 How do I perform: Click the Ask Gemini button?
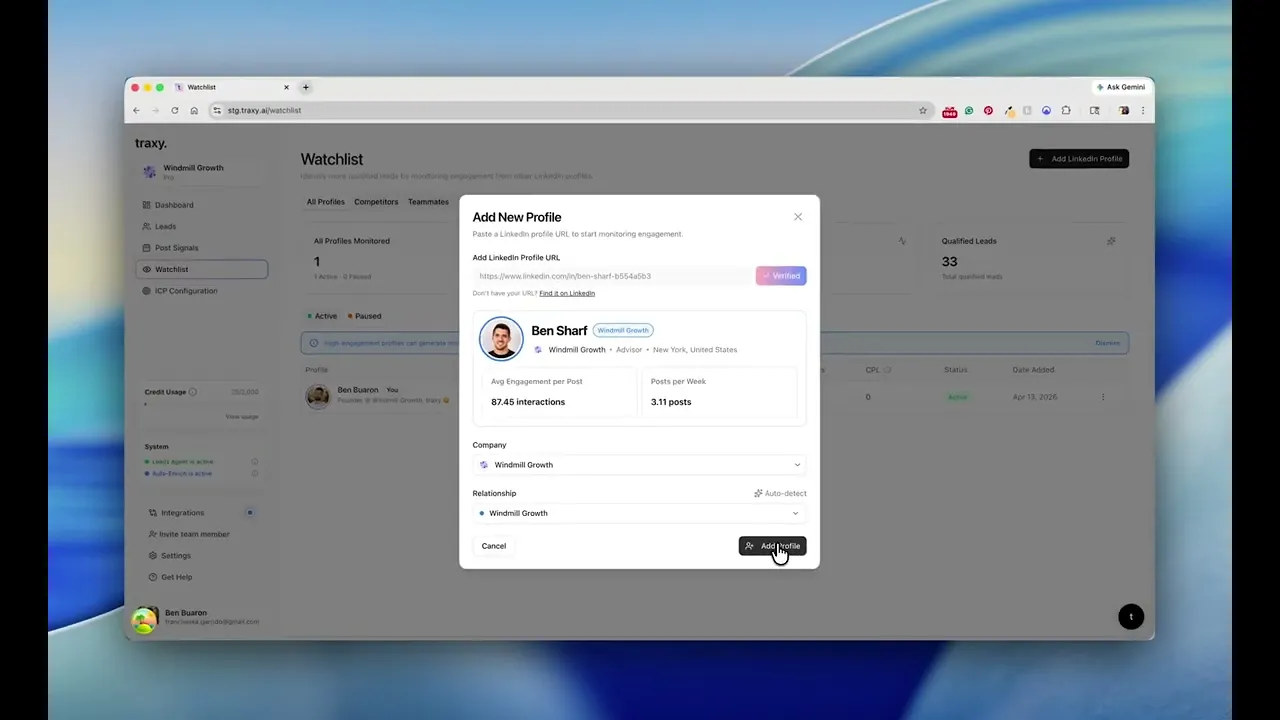pyautogui.click(x=1121, y=87)
